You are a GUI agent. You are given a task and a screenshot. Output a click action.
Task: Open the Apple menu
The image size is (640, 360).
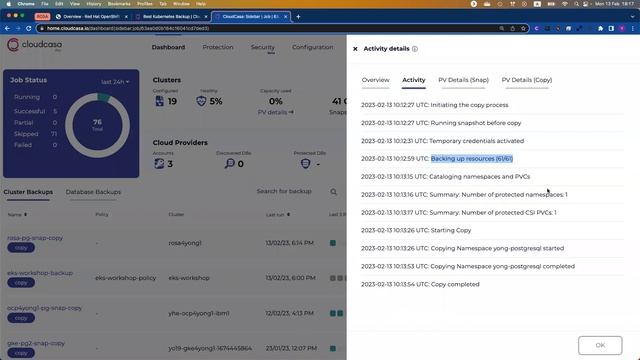(8, 4)
